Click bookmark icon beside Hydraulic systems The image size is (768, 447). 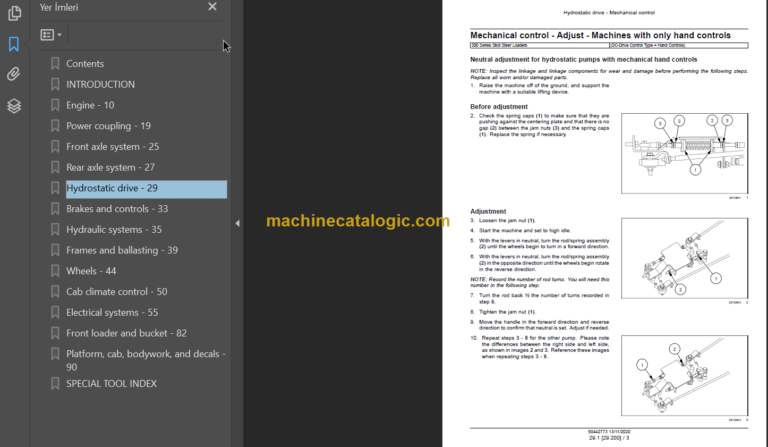[55, 230]
